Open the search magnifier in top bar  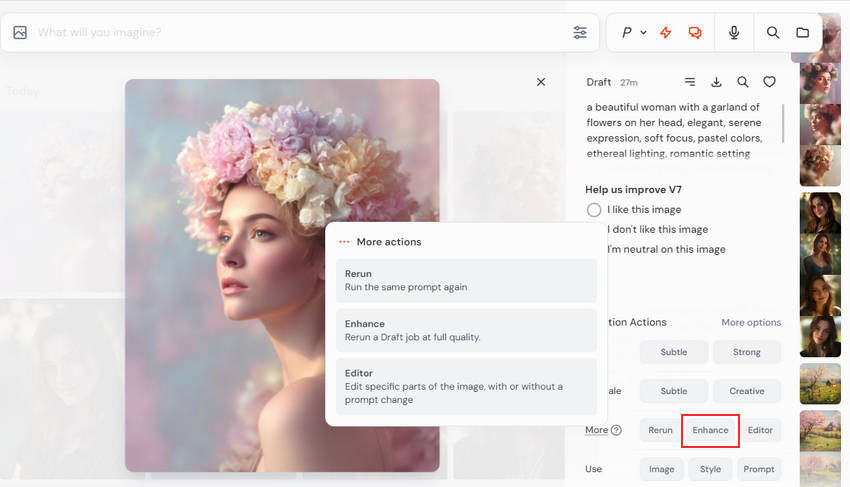(x=773, y=33)
